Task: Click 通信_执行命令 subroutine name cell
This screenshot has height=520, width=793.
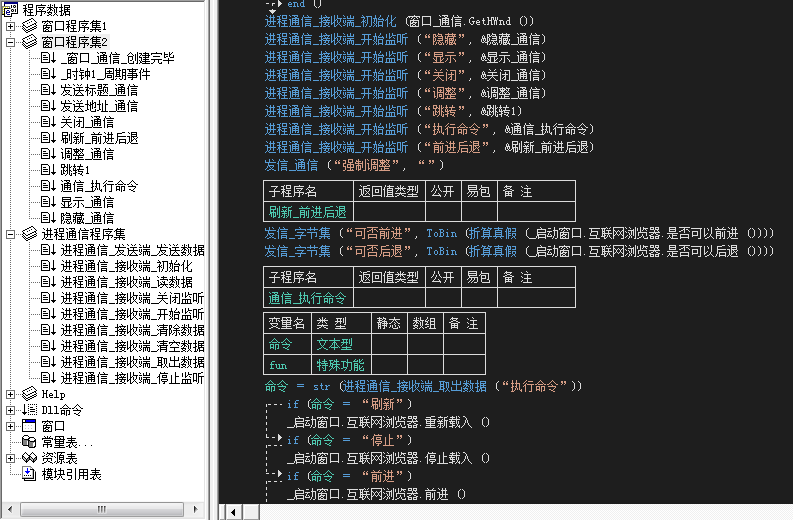Action: 308,298
